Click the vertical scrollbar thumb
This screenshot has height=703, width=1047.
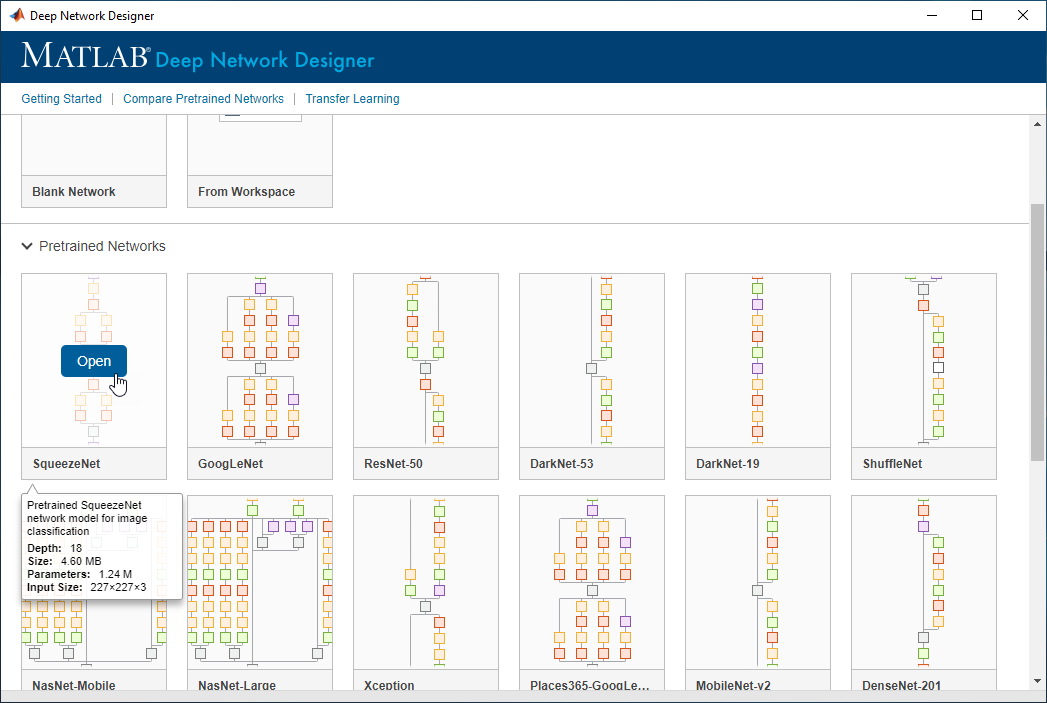click(x=1038, y=330)
